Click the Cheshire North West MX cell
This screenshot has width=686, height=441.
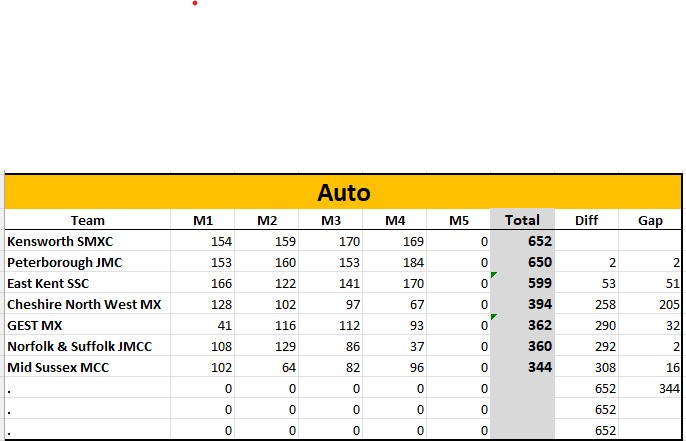click(84, 304)
